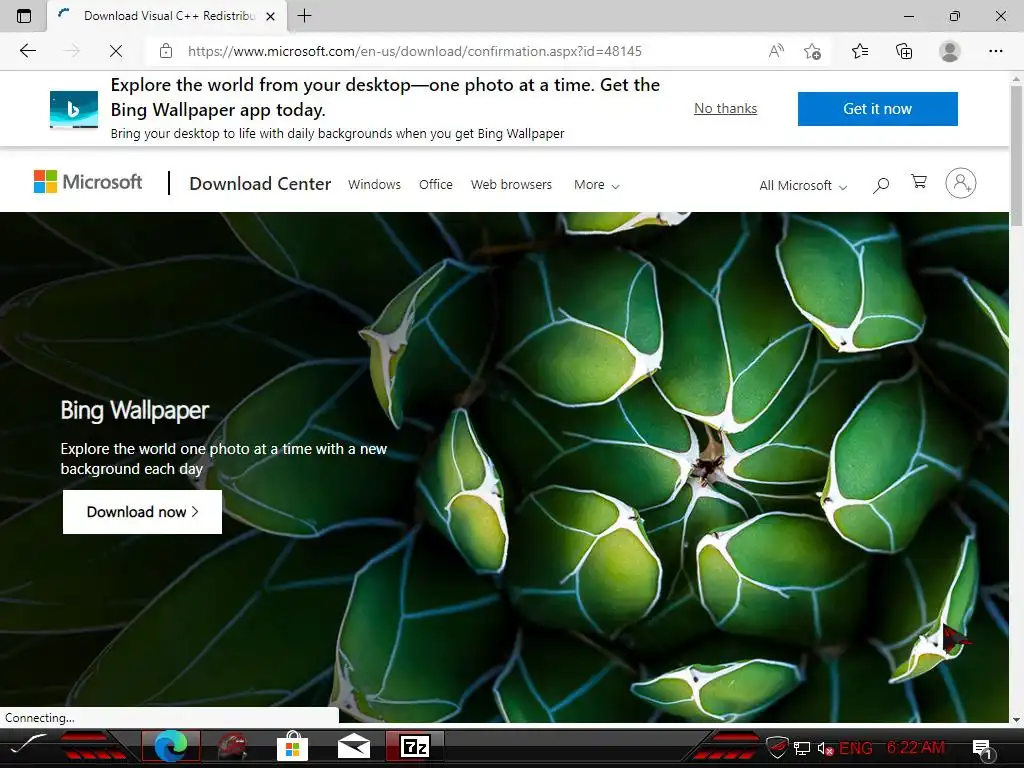Viewport: 1024px width, 768px height.
Task: View site lock information
Action: (x=166, y=51)
